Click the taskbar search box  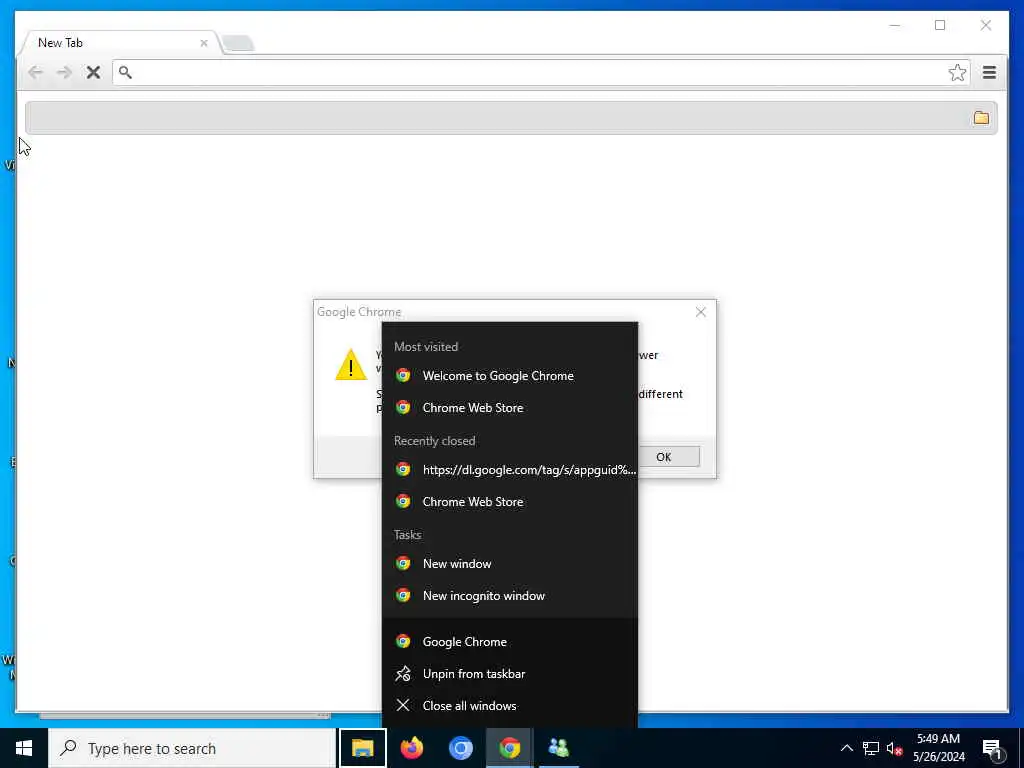click(192, 748)
